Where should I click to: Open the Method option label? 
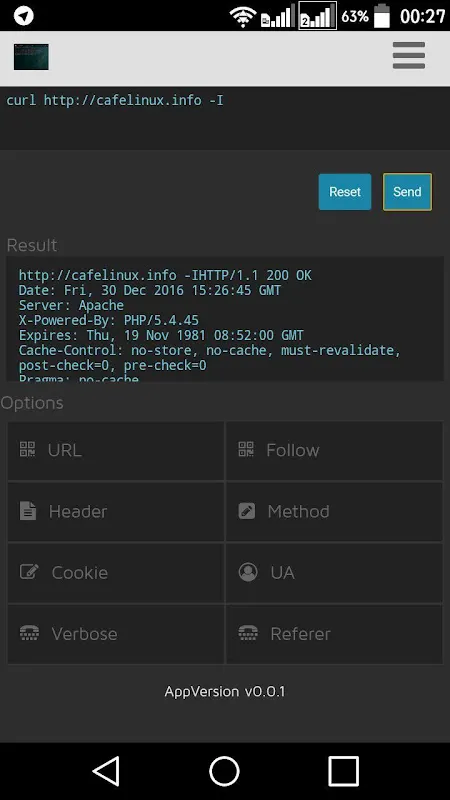pos(298,511)
